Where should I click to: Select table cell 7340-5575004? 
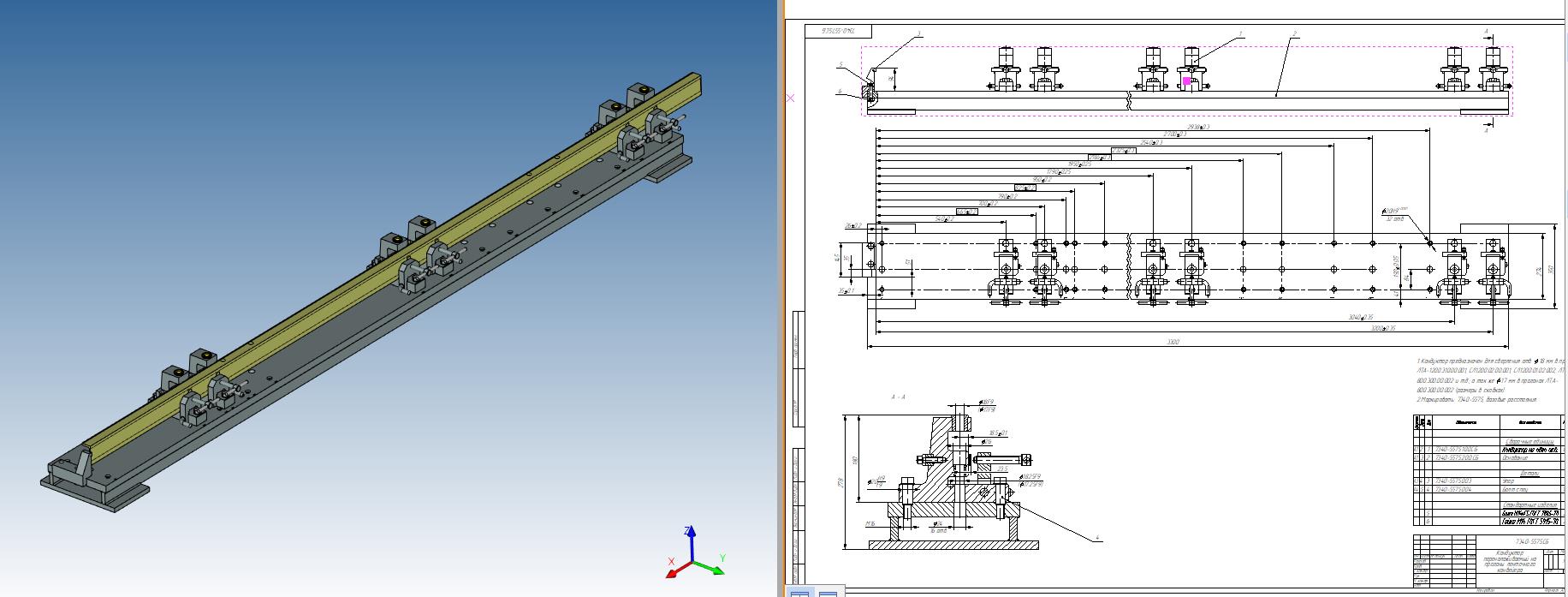coord(1466,490)
